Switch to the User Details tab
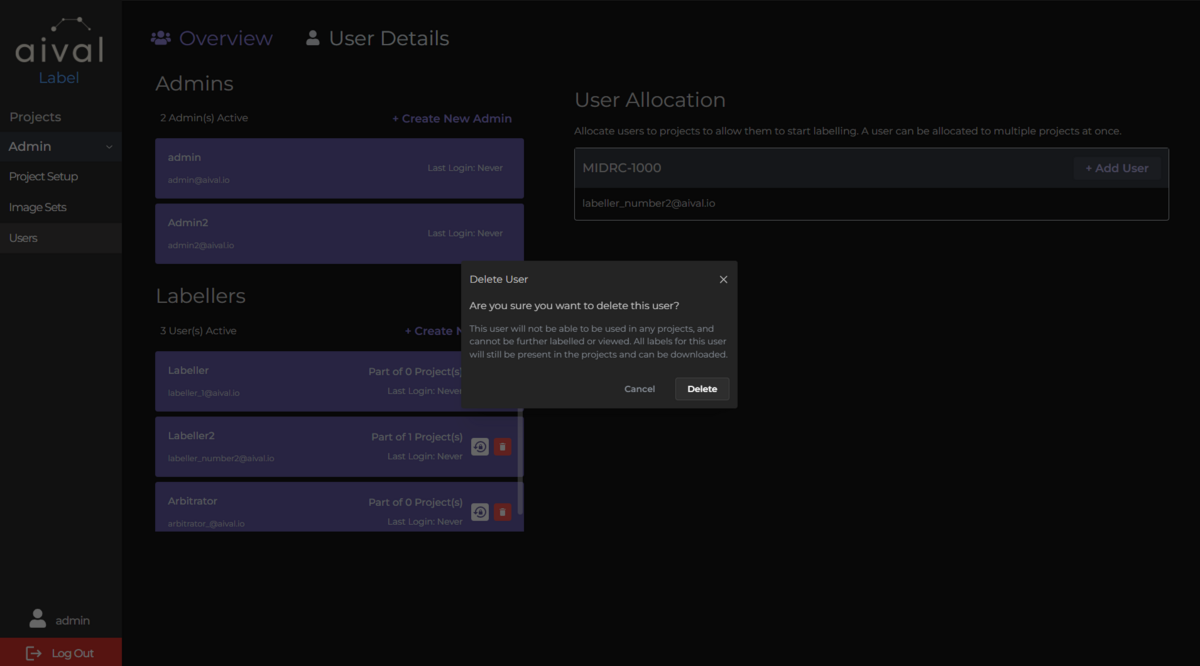The width and height of the screenshot is (1200, 666). point(389,37)
